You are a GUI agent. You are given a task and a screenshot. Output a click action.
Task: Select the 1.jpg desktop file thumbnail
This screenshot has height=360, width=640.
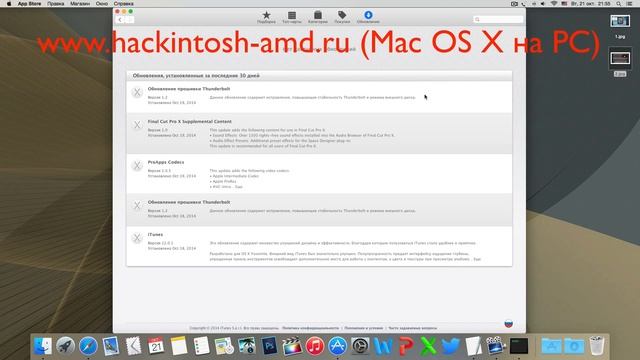(x=620, y=21)
